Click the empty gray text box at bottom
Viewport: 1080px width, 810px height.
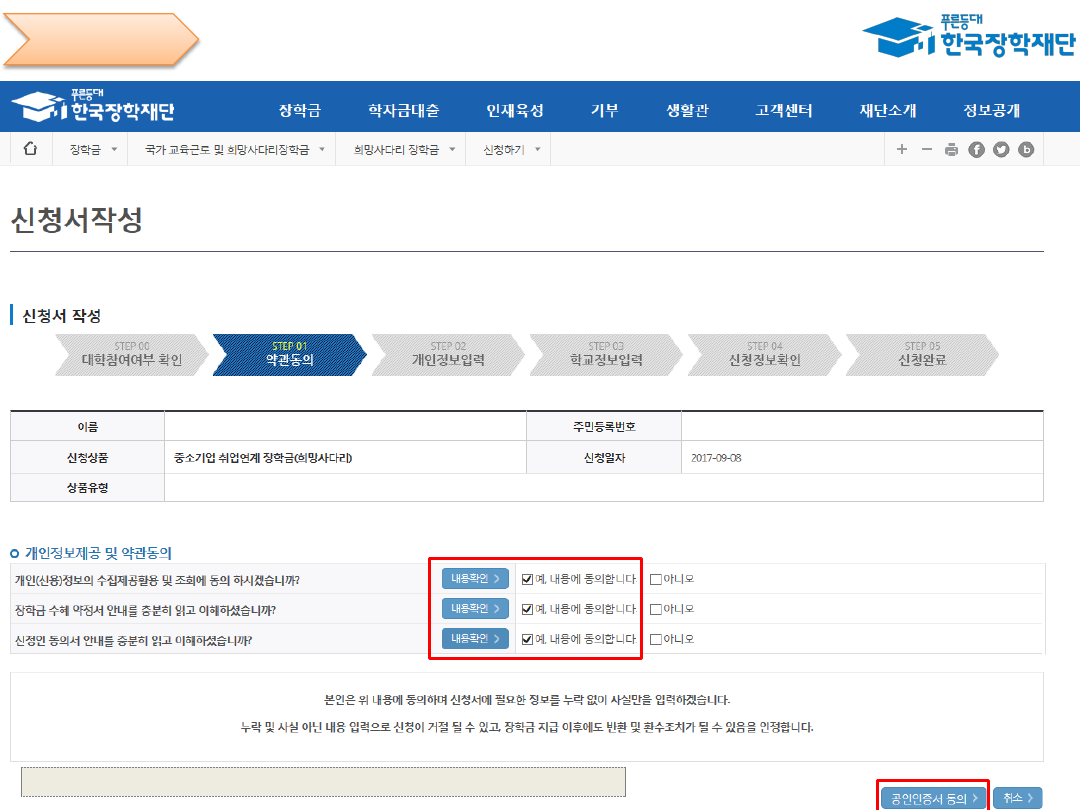click(x=323, y=782)
